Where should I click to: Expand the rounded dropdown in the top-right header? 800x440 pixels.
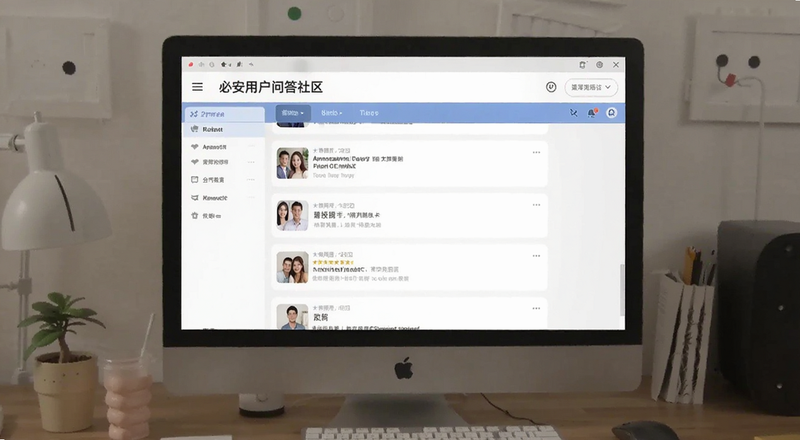[x=591, y=87]
